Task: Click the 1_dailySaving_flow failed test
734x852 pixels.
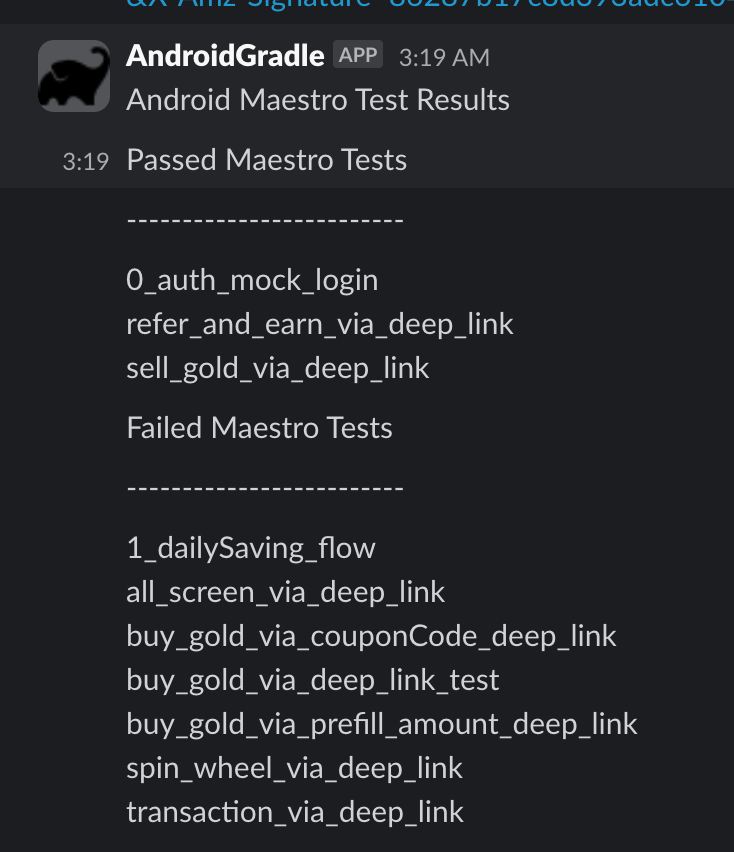Action: (250, 548)
